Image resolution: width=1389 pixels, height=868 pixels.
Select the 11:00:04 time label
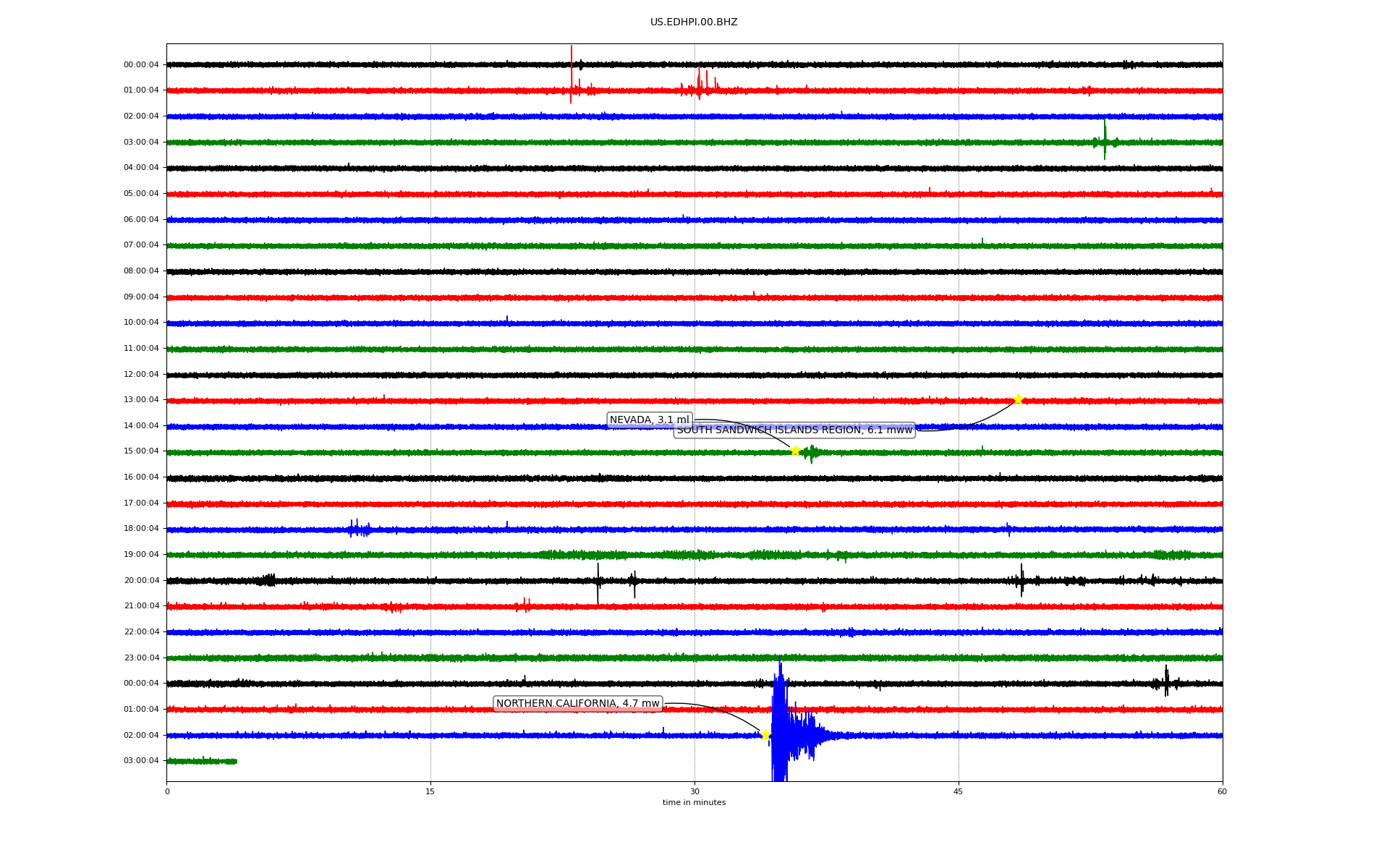tap(141, 349)
